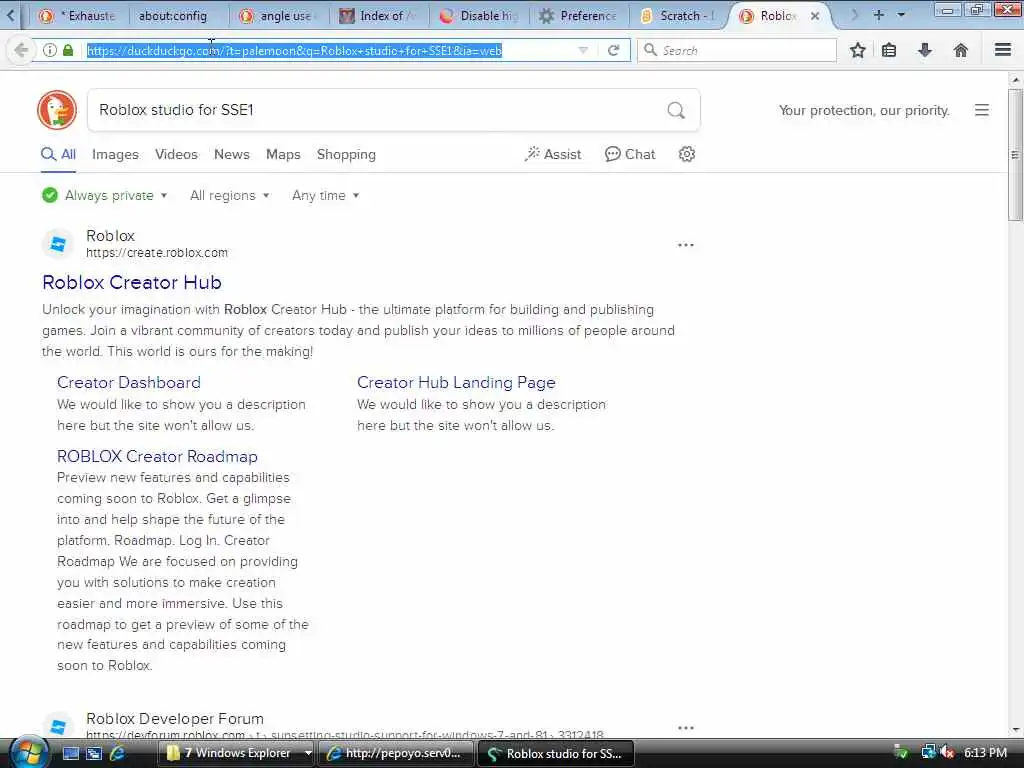Click the Roblox Developer Forum result title
This screenshot has height=768, width=1024.
[x=175, y=718]
